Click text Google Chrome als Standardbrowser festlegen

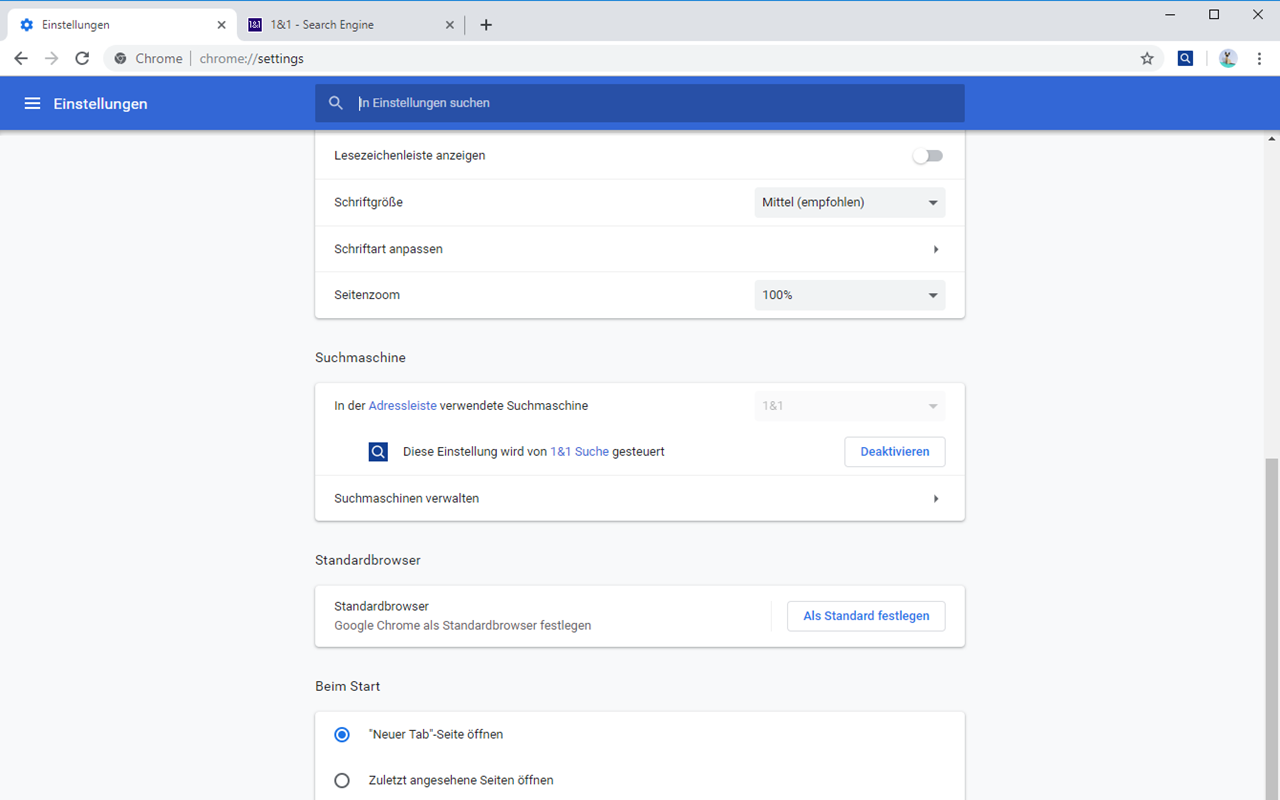(462, 626)
